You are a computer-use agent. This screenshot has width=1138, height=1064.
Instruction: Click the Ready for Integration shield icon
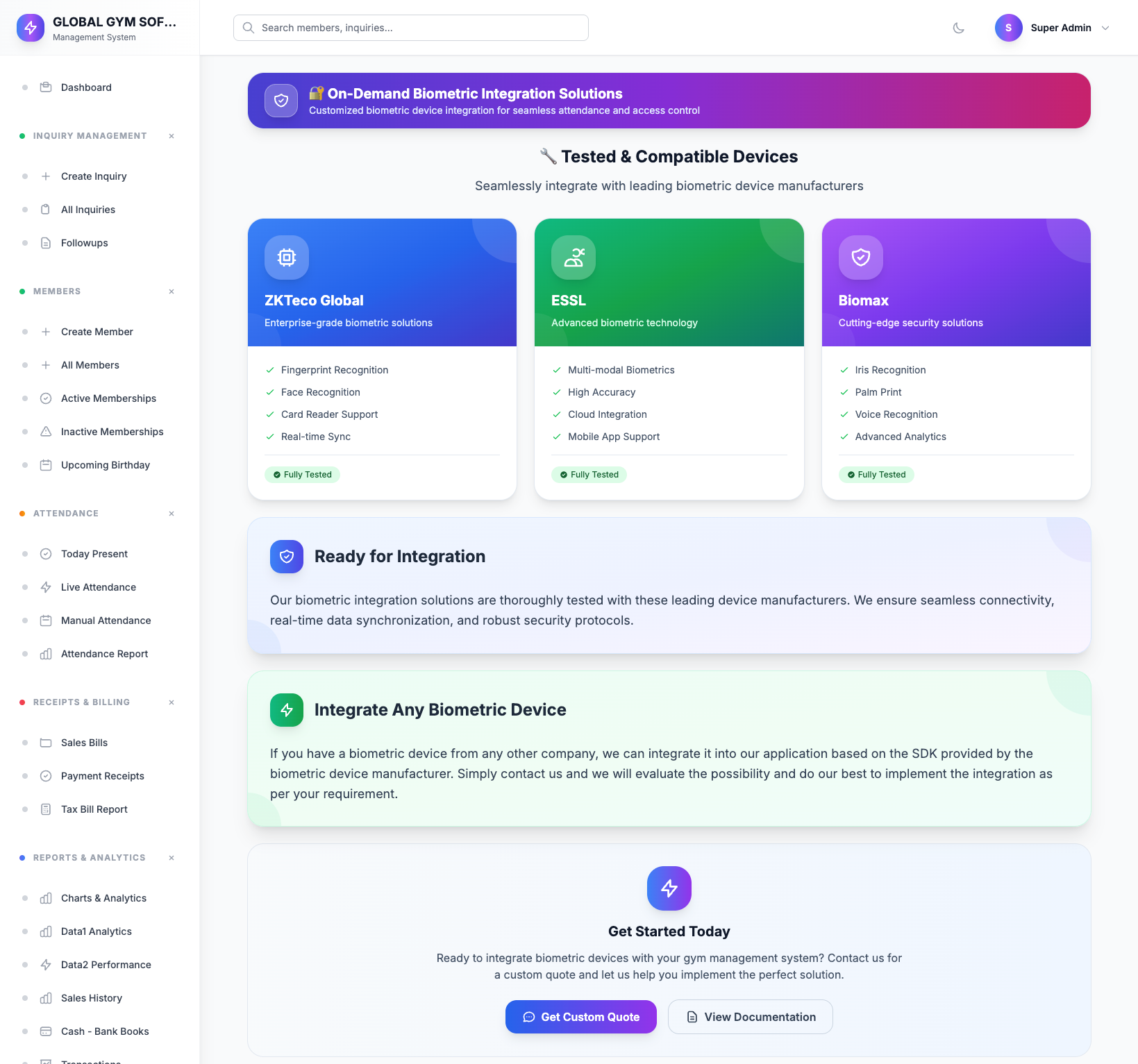coord(287,557)
